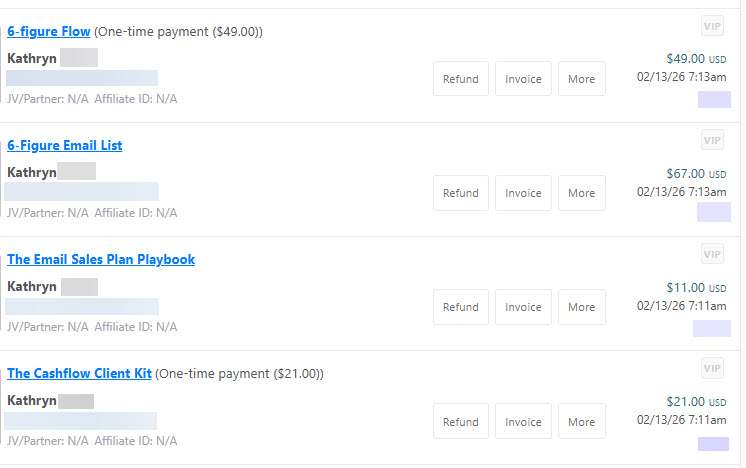Expand More options for 6-figure Flow order
This screenshot has height=468, width=746.
point(581,79)
